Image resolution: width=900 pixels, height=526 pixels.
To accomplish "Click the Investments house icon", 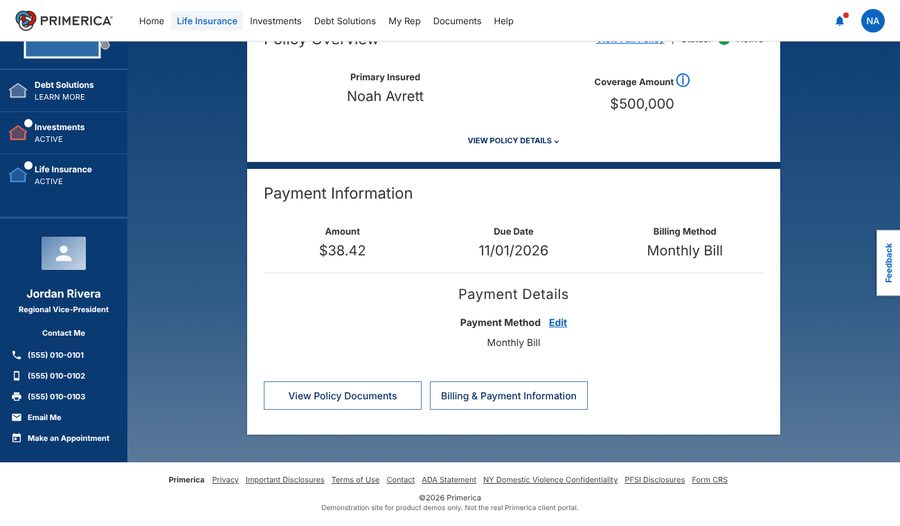I will tap(18, 133).
